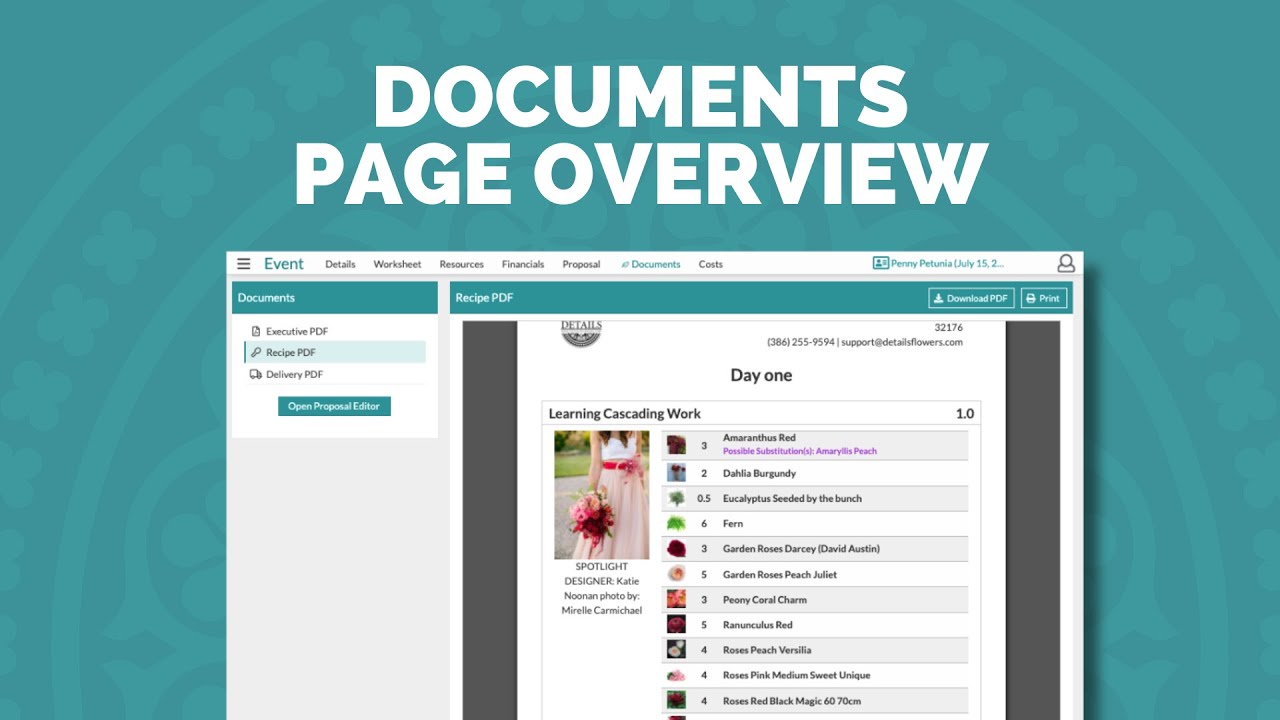Click the Amaranthus Red flower thumbnail
The image size is (1280, 720).
pos(677,445)
